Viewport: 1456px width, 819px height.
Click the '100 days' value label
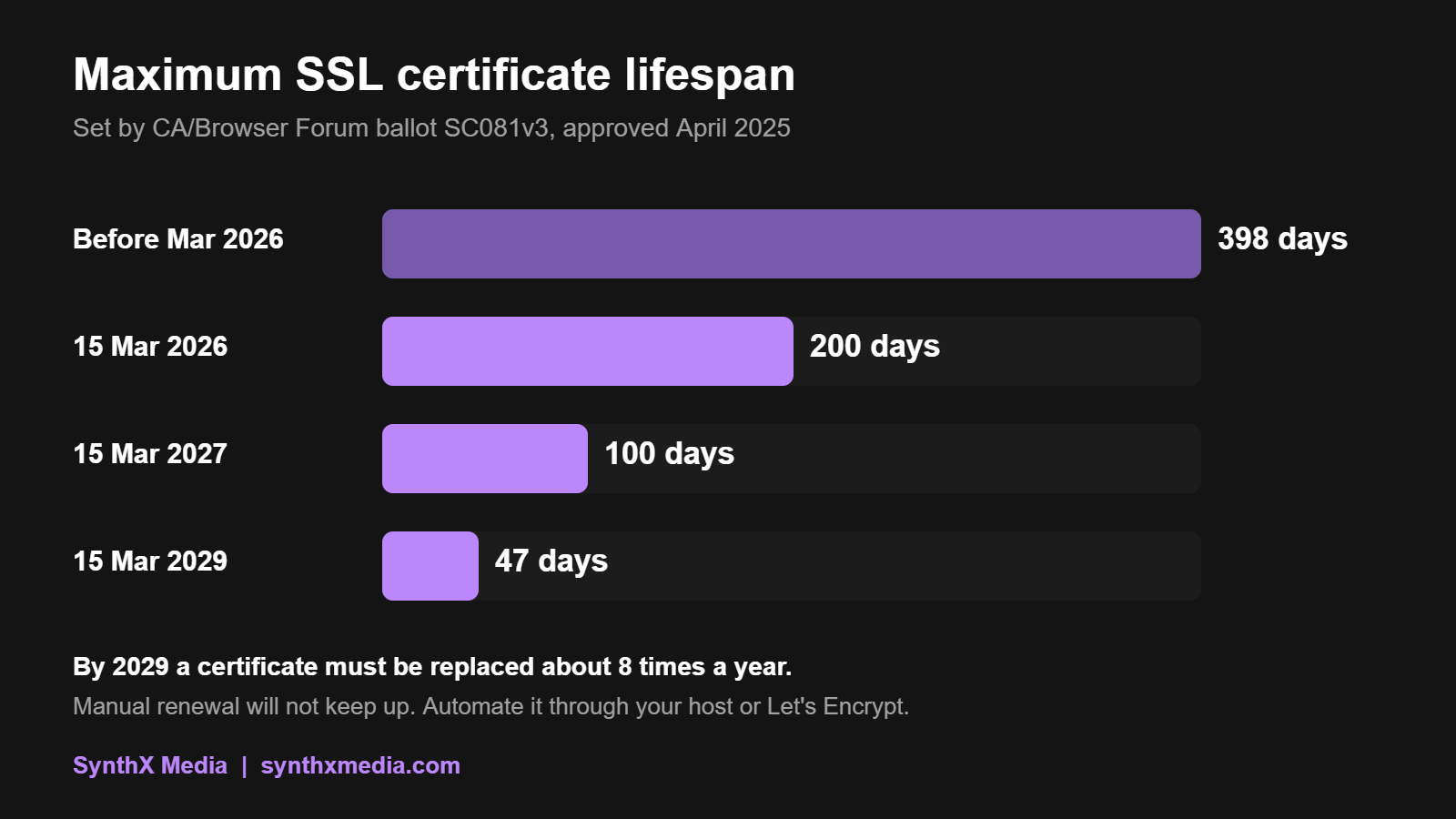(669, 454)
